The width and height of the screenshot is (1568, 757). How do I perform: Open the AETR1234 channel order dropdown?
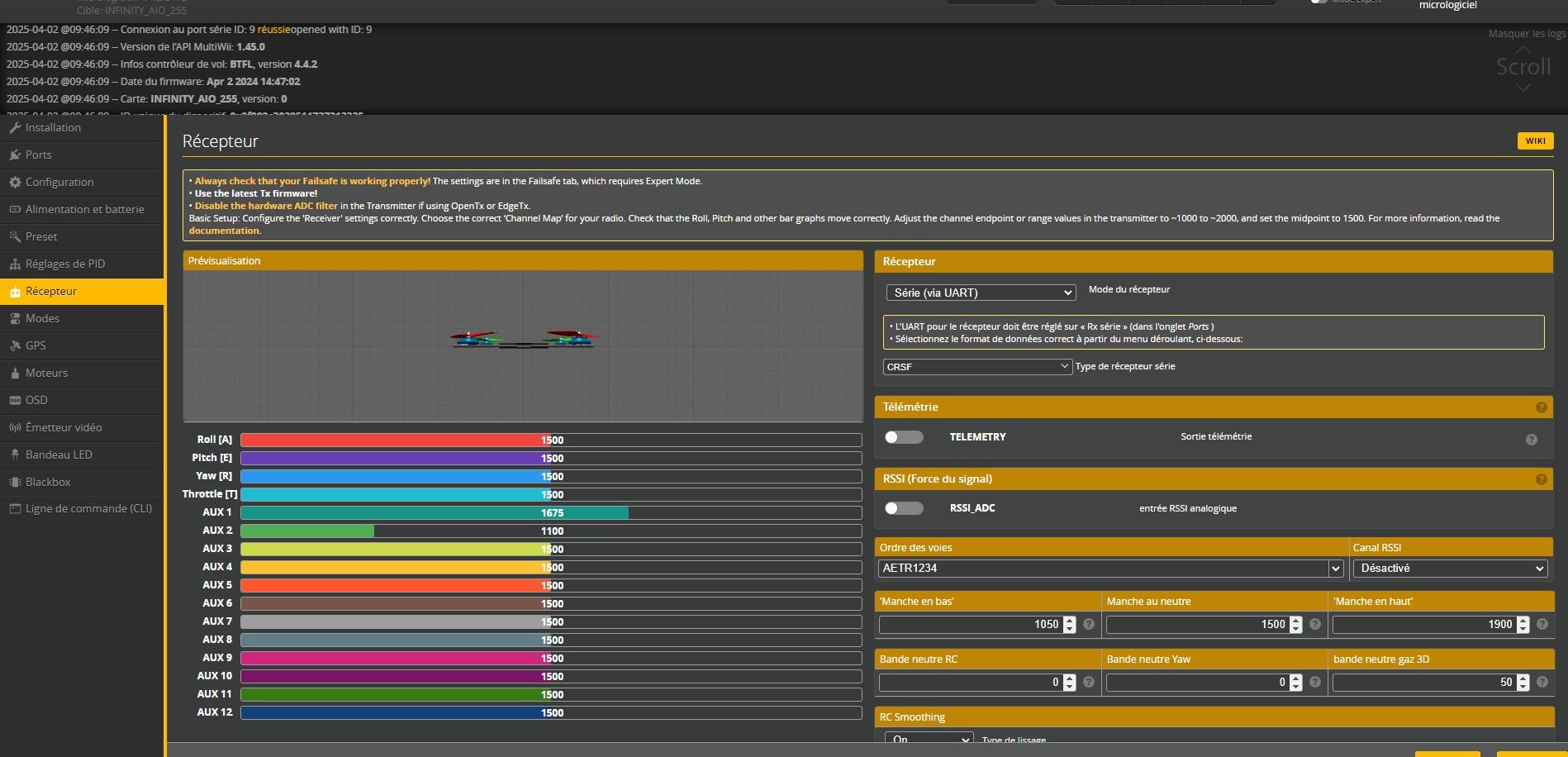[x=1109, y=569]
